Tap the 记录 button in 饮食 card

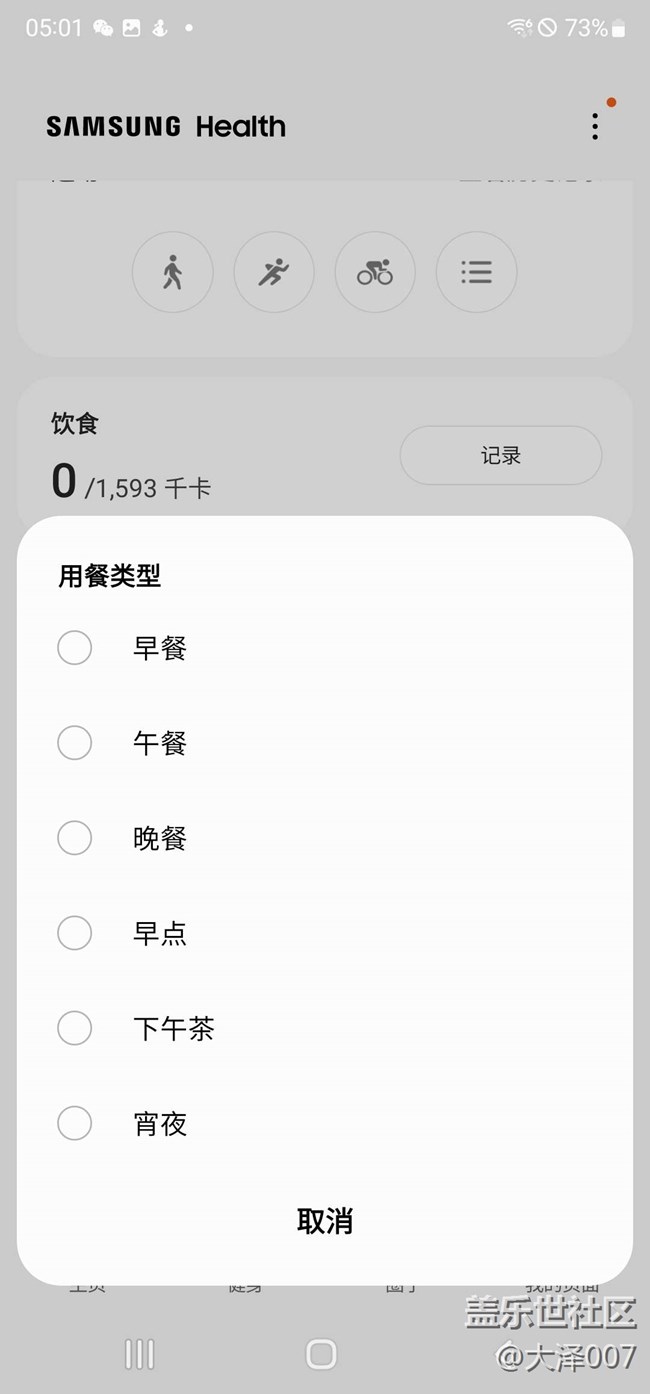point(501,456)
